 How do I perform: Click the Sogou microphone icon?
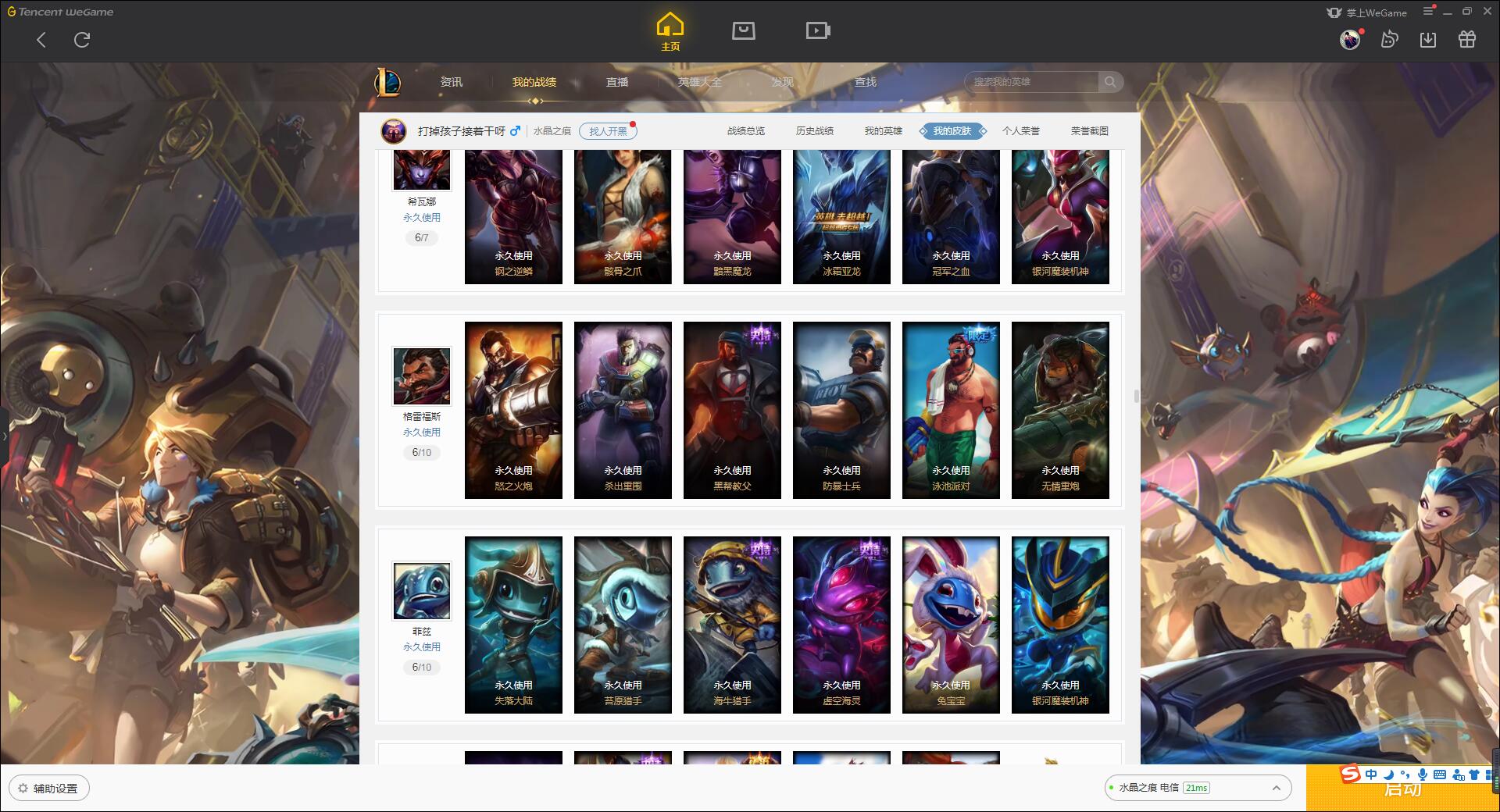[1422, 775]
